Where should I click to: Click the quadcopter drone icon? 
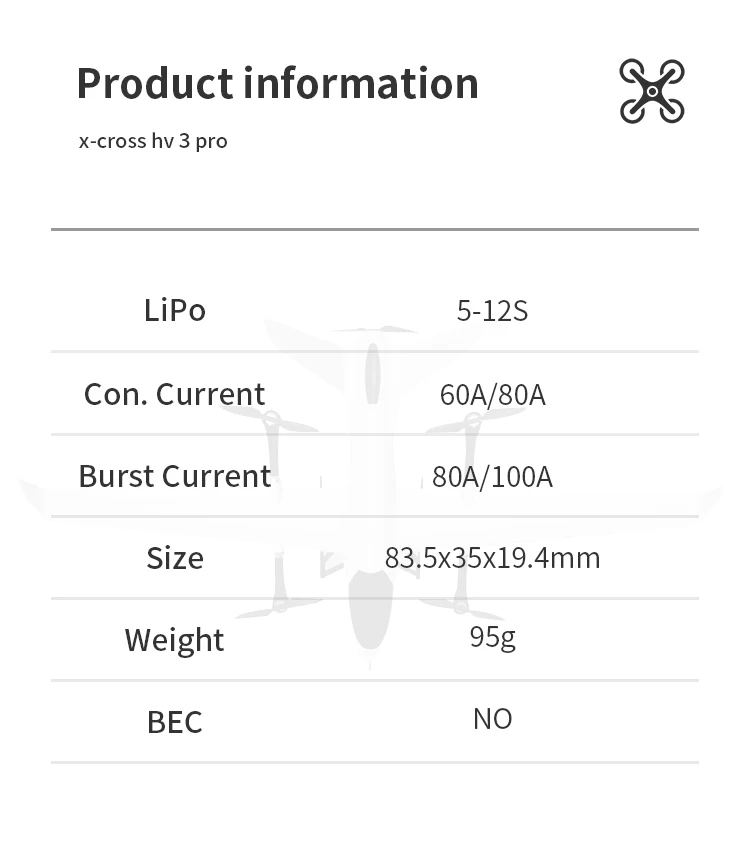click(651, 91)
